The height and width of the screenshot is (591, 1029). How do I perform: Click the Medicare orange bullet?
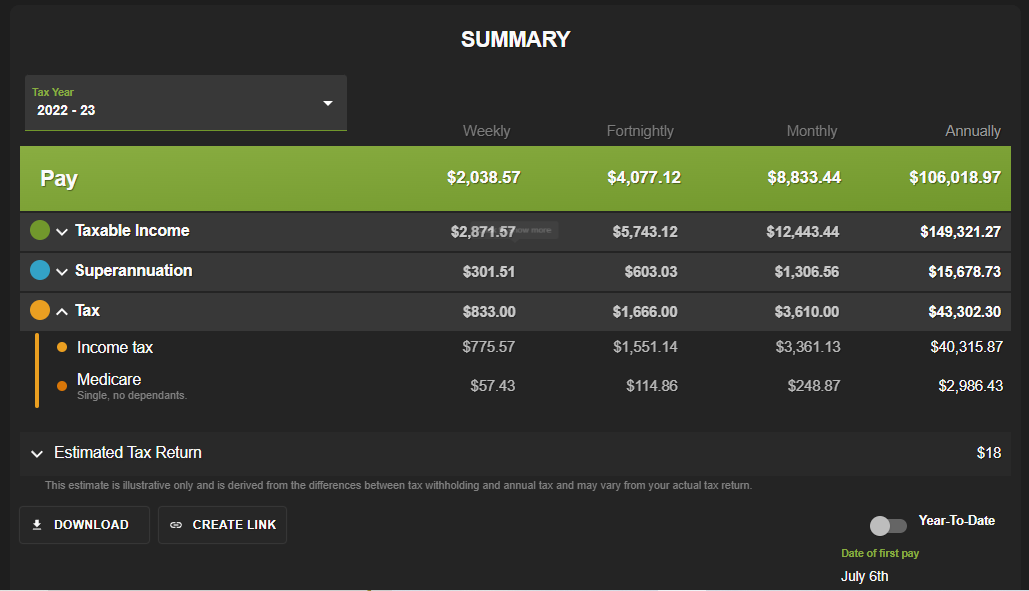click(62, 386)
